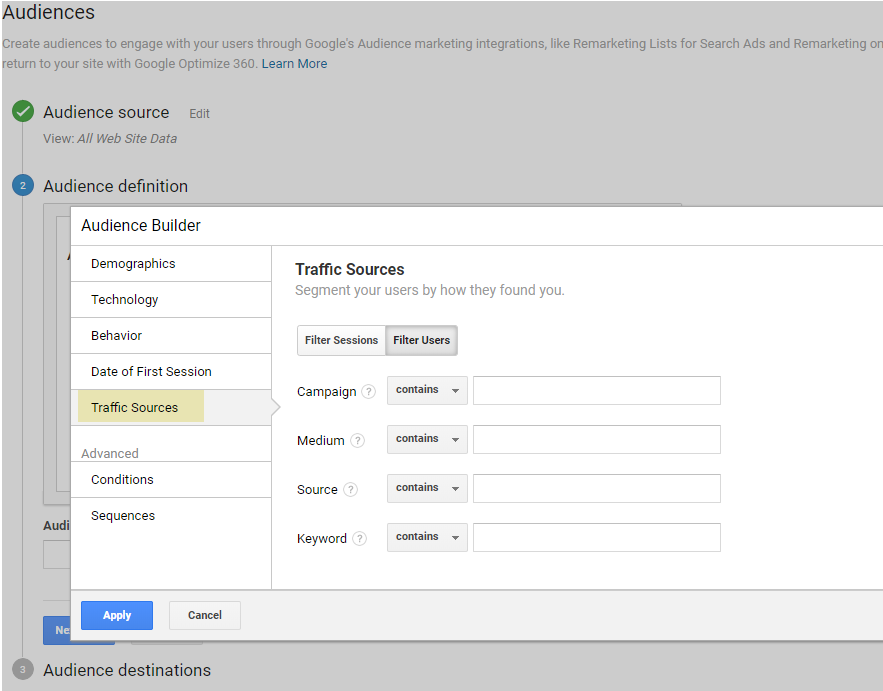
Task: Toggle the Filter Sessions option
Action: [x=341, y=341]
